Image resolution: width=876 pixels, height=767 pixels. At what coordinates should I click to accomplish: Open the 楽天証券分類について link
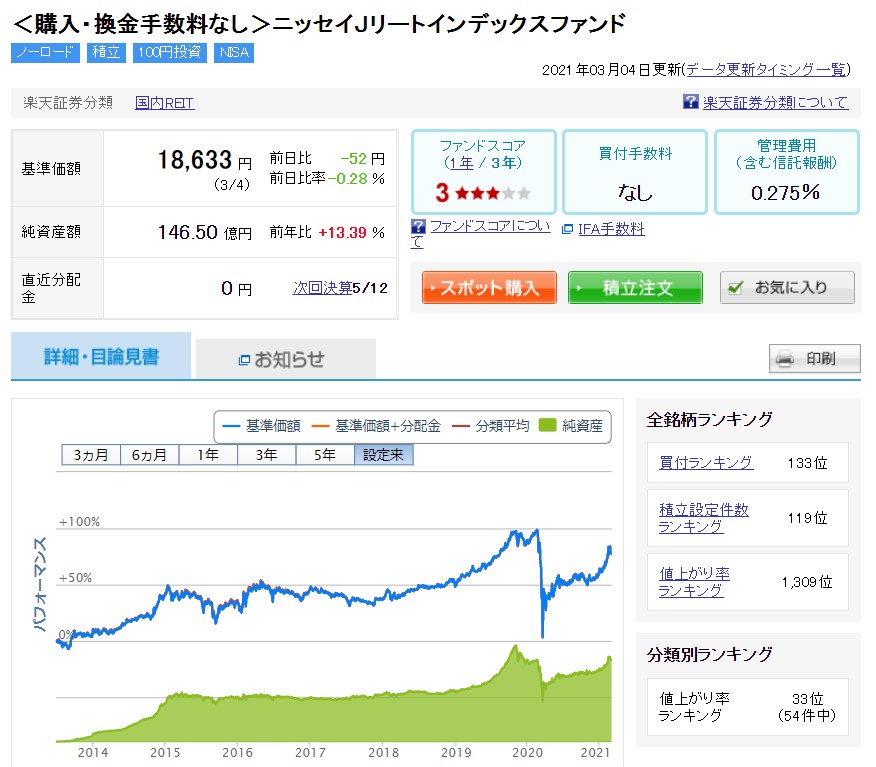(775, 102)
